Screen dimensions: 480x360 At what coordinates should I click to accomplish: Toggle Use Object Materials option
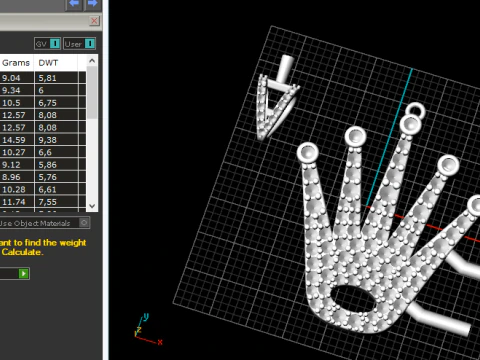point(84,223)
